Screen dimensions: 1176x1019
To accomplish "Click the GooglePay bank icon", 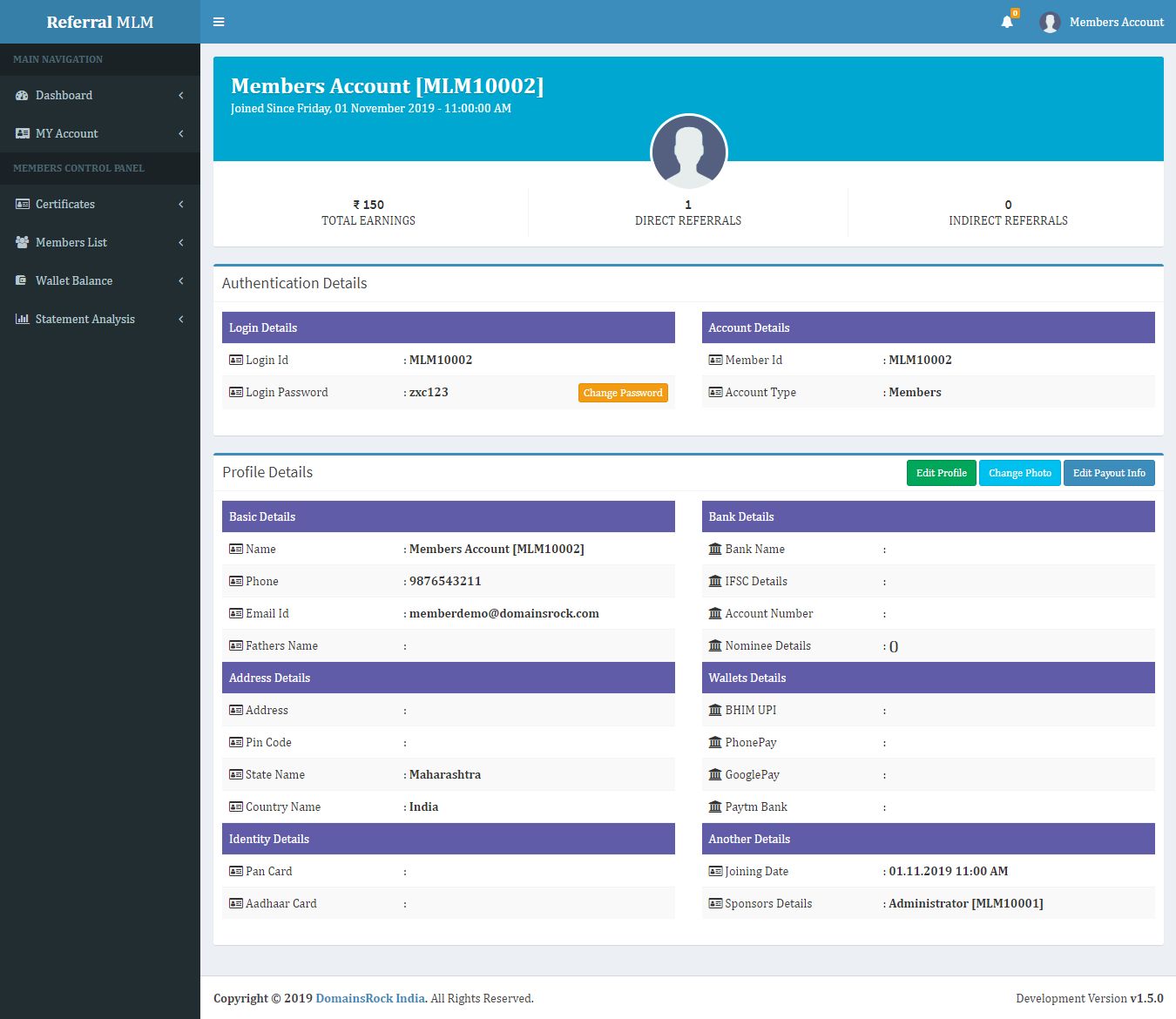I will [x=715, y=774].
